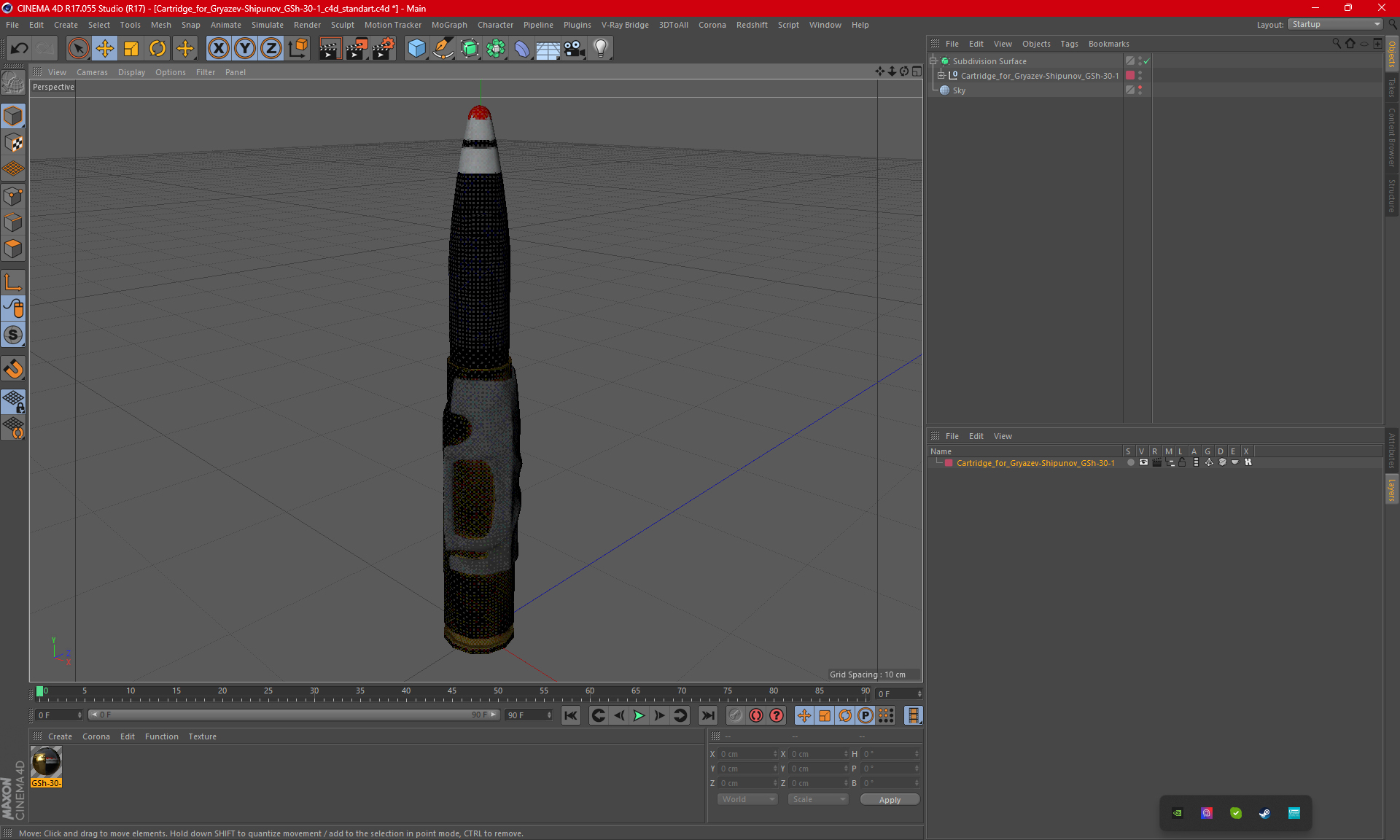The width and height of the screenshot is (1400, 840).
Task: Open the spline Pen tool
Action: pos(443,48)
